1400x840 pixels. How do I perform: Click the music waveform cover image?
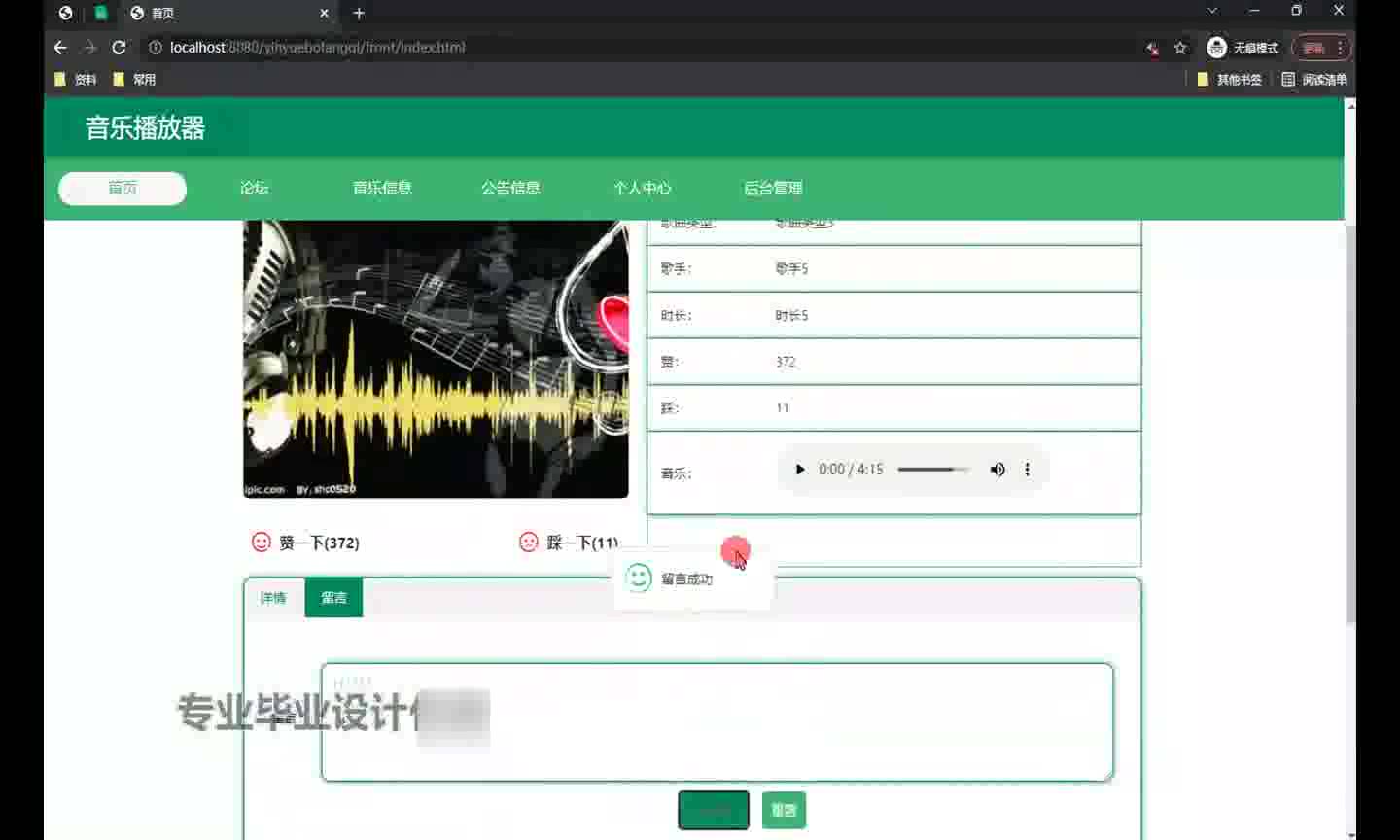[436, 359]
